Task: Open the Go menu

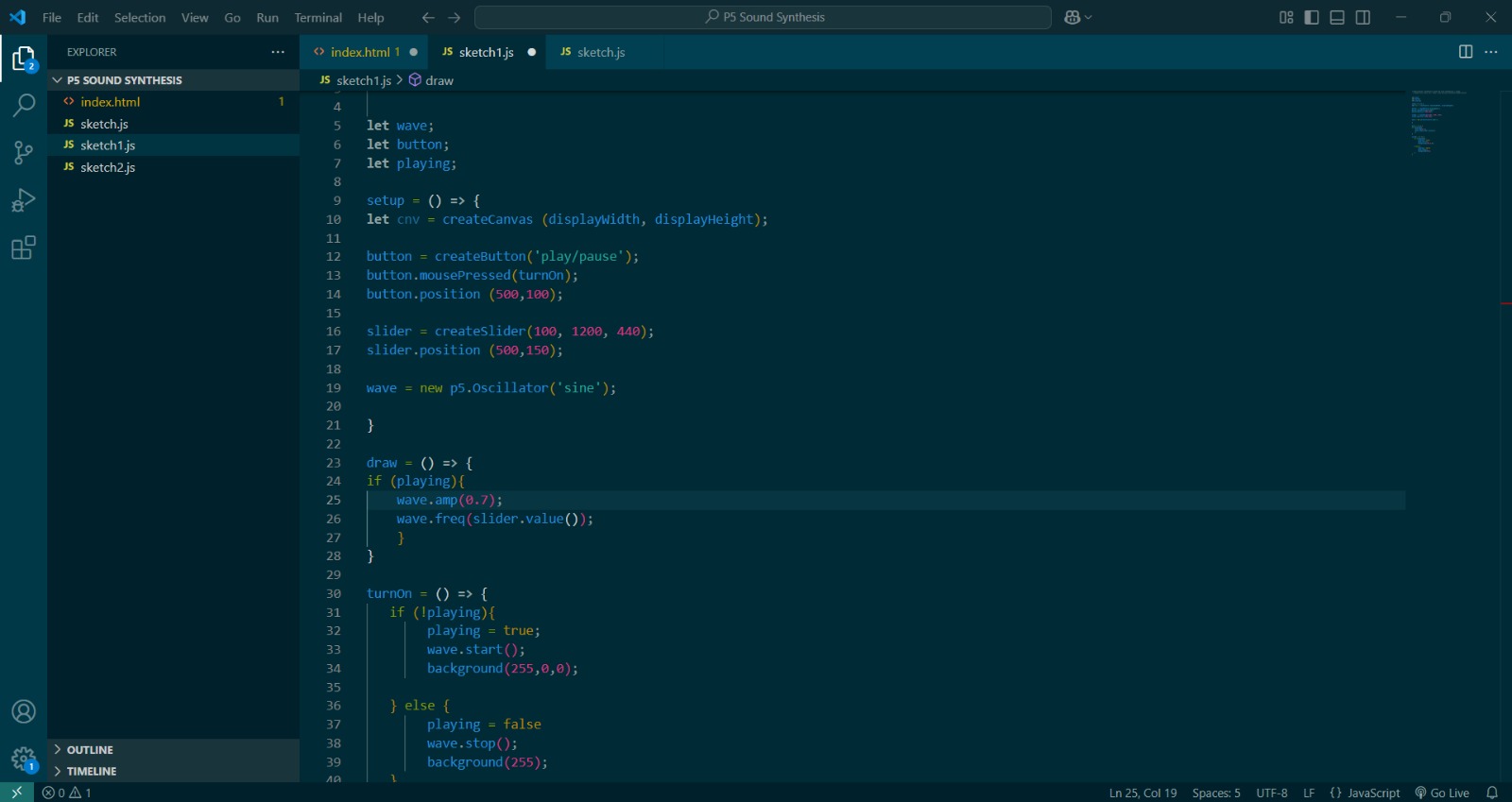Action: 232,17
